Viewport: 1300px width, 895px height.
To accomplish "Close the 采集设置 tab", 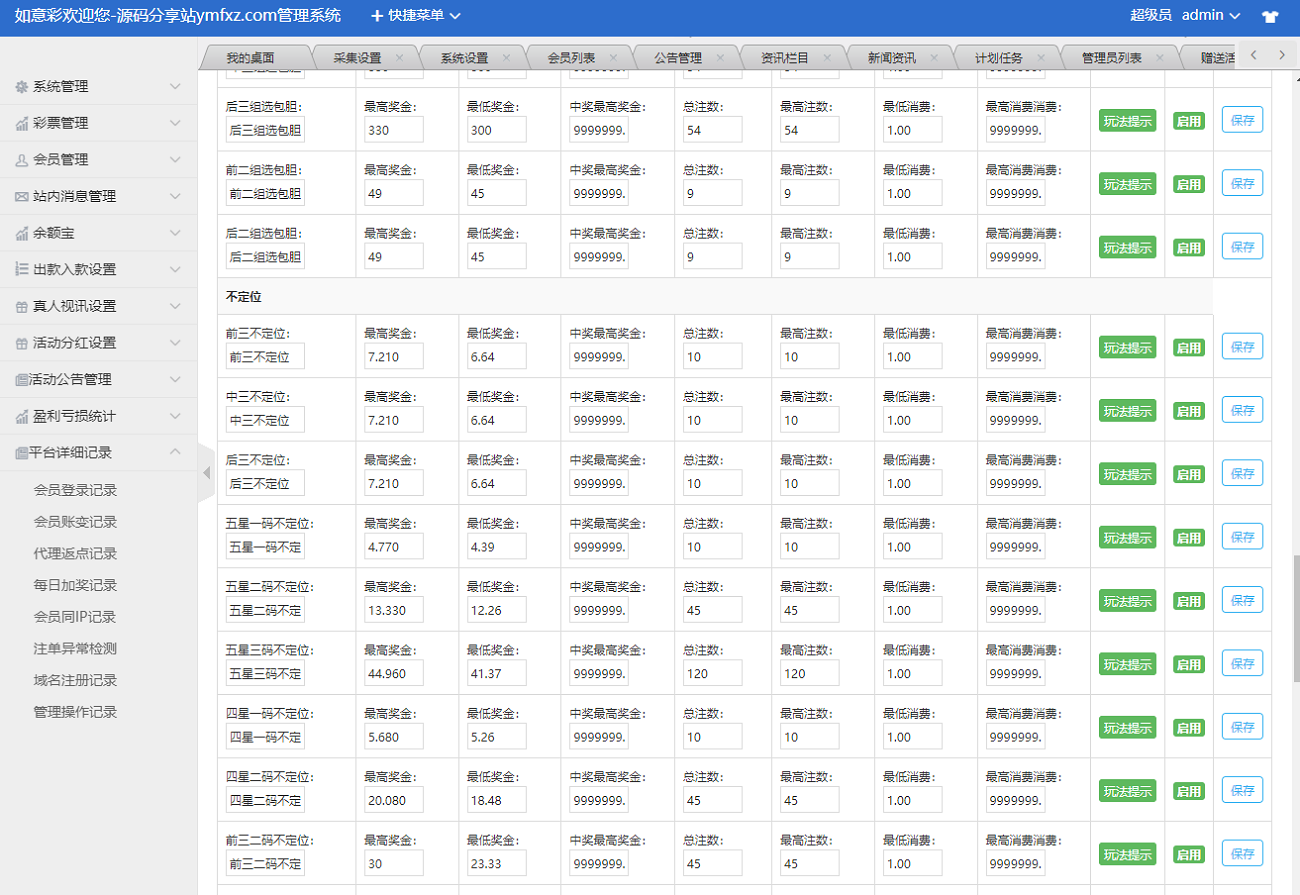I will (399, 58).
